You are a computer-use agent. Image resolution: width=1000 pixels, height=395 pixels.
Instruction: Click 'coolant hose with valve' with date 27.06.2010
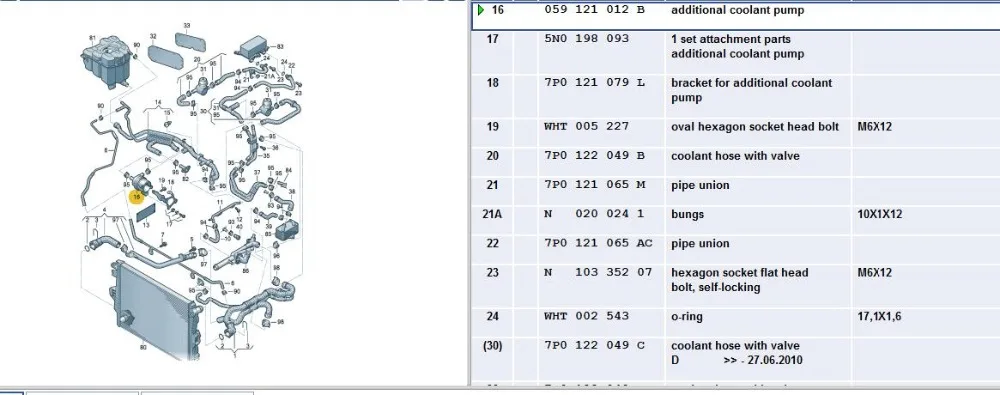point(736,353)
